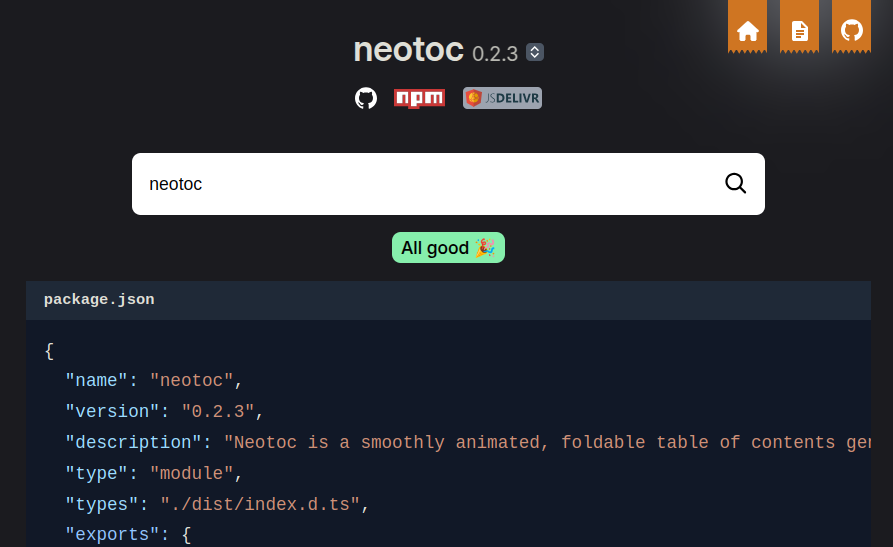The image size is (893, 547).
Task: Click the "version": "0.2.3" code line
Action: click(164, 411)
